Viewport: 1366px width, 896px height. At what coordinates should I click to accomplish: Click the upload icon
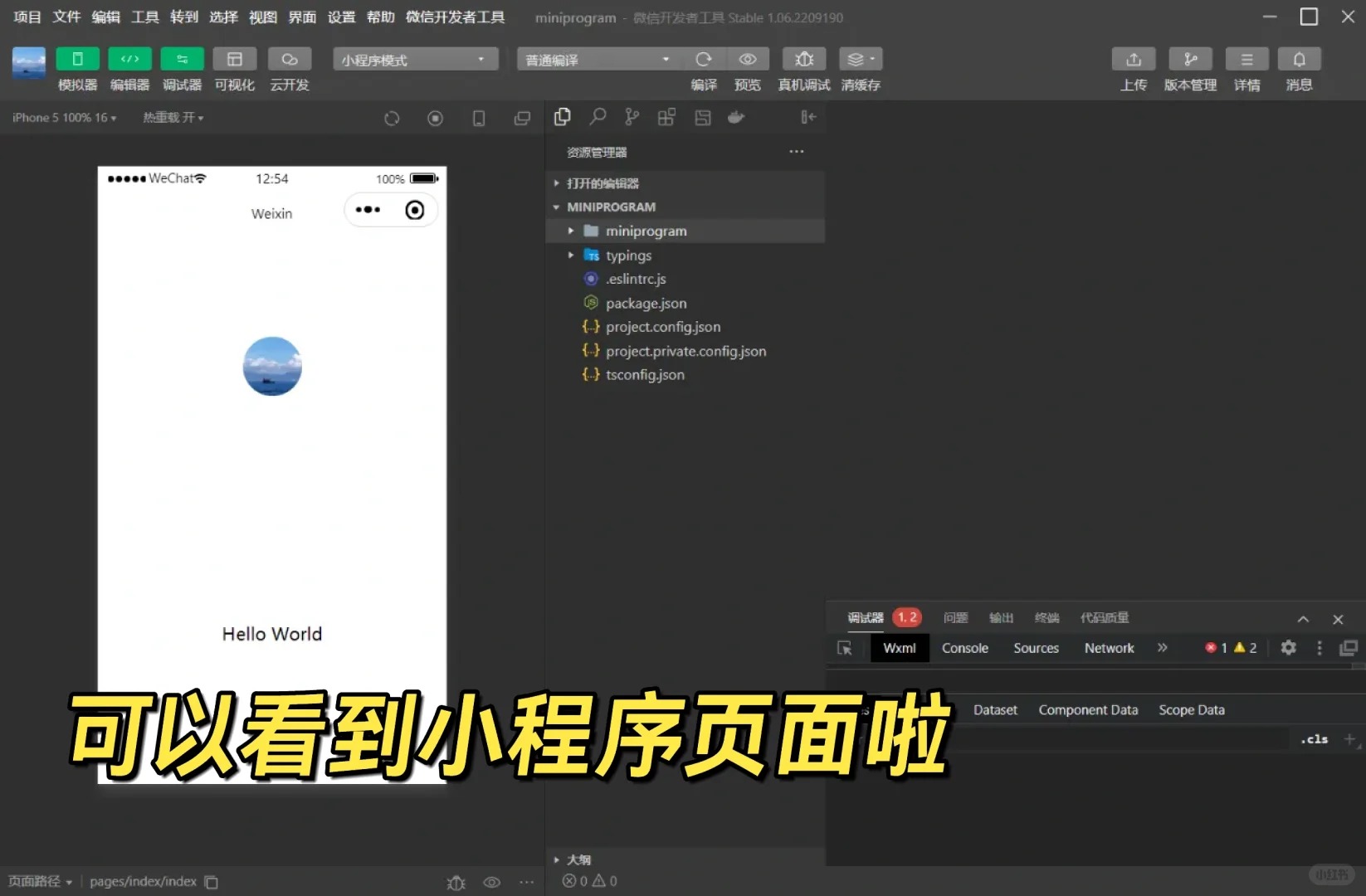pyautogui.click(x=1133, y=59)
